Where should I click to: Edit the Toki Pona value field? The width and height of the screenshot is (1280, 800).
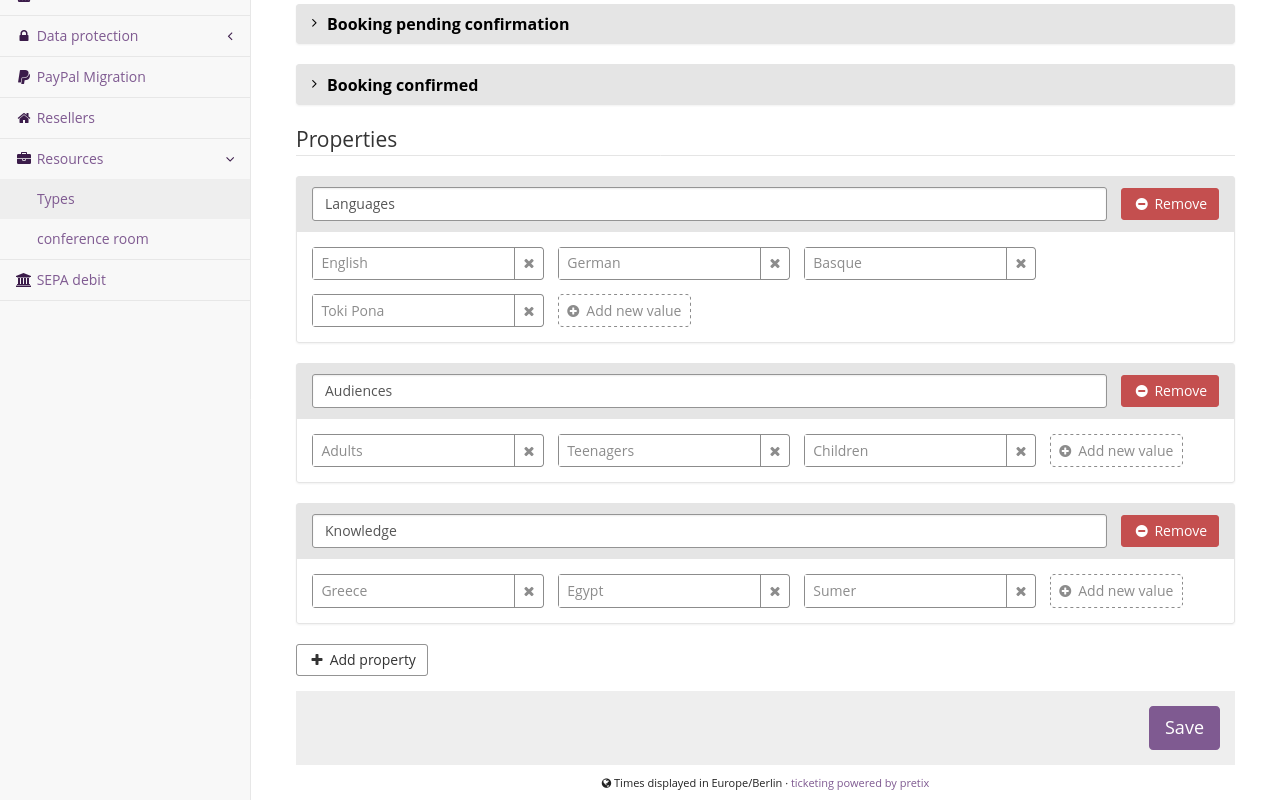click(413, 311)
